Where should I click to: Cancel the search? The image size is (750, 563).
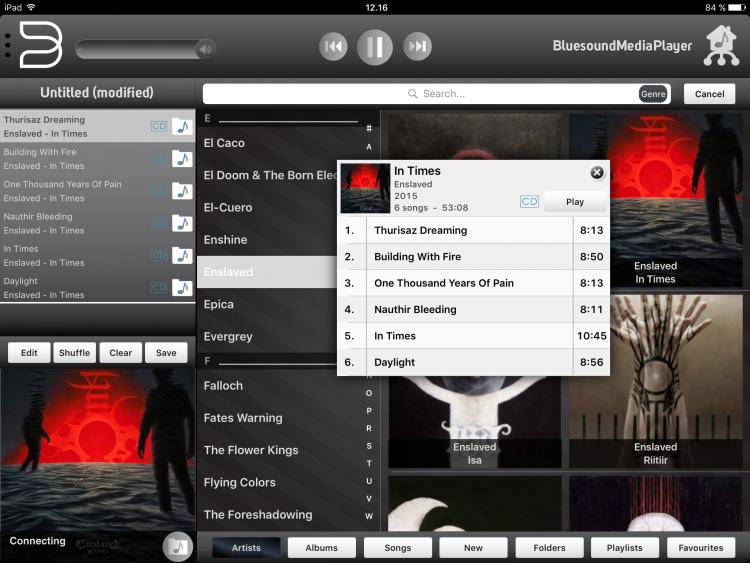pyautogui.click(x=709, y=94)
